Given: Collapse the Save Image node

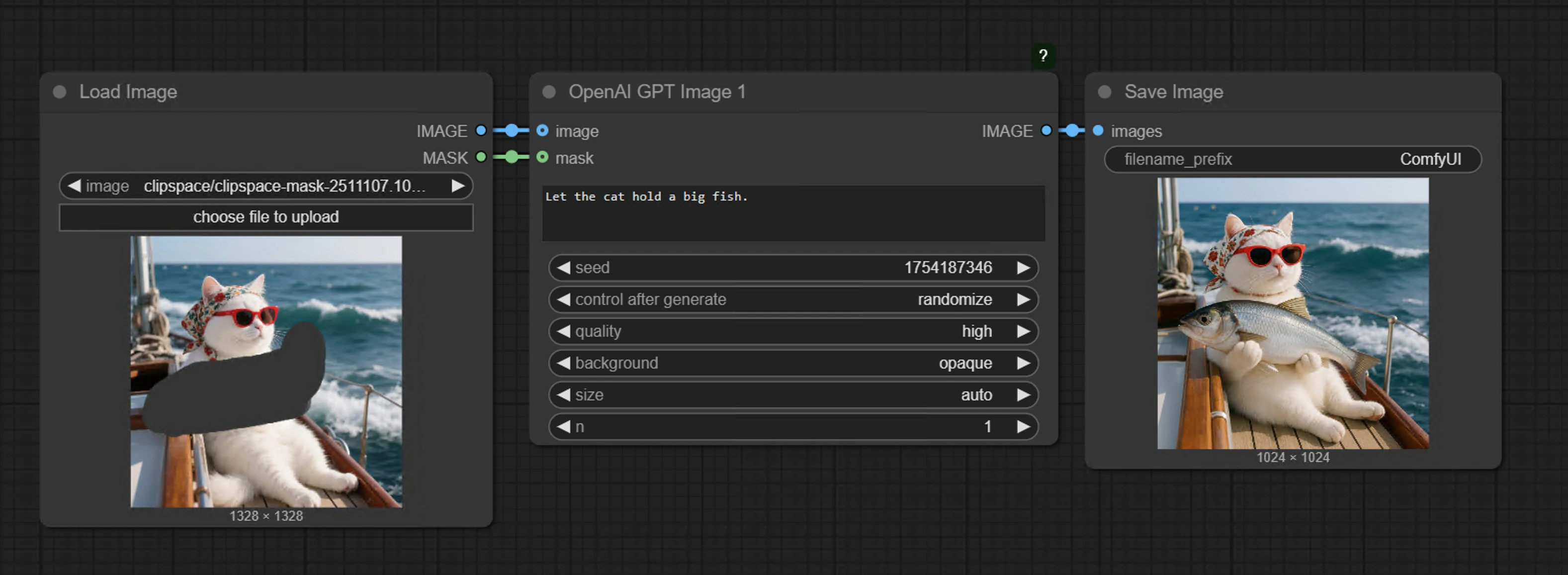Looking at the screenshot, I should [1105, 92].
